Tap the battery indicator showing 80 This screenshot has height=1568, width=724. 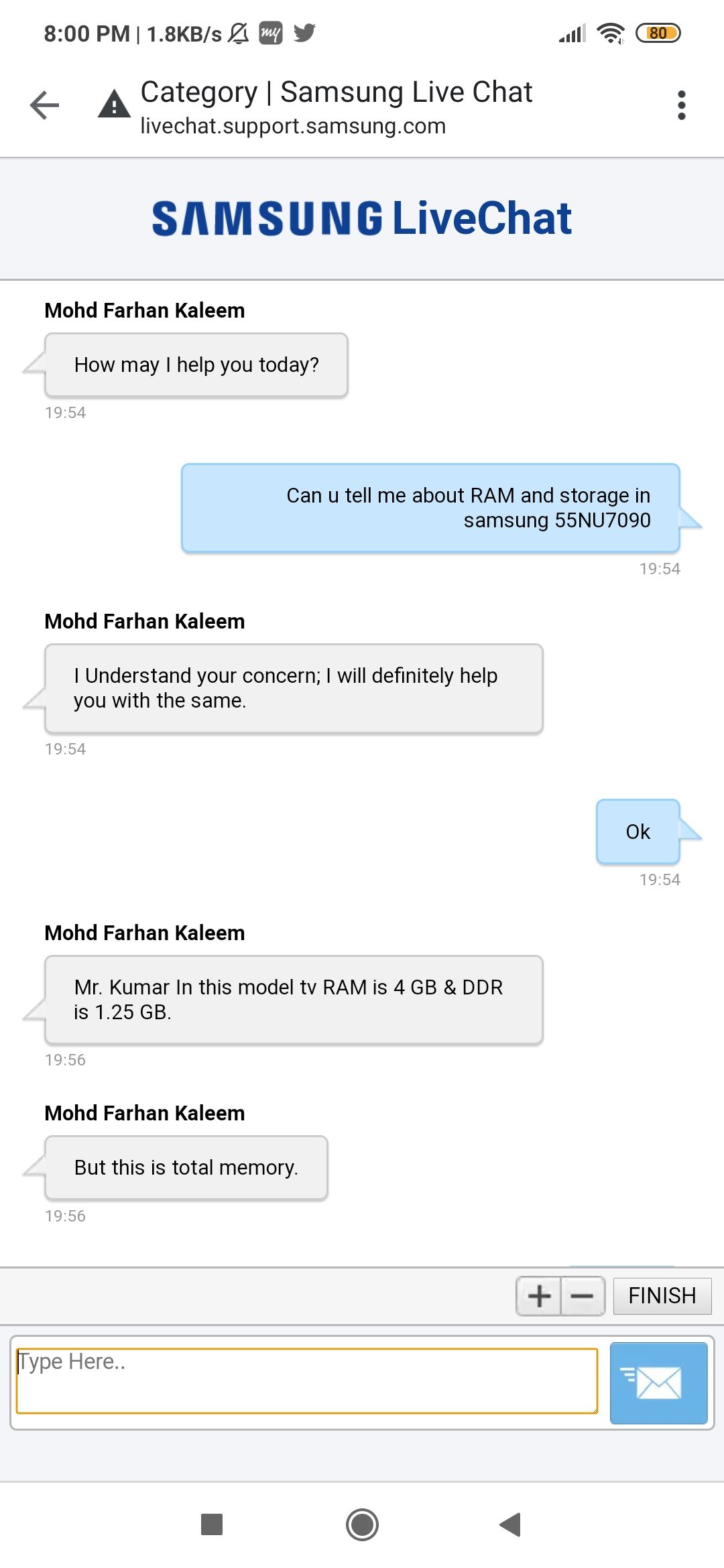(658, 33)
